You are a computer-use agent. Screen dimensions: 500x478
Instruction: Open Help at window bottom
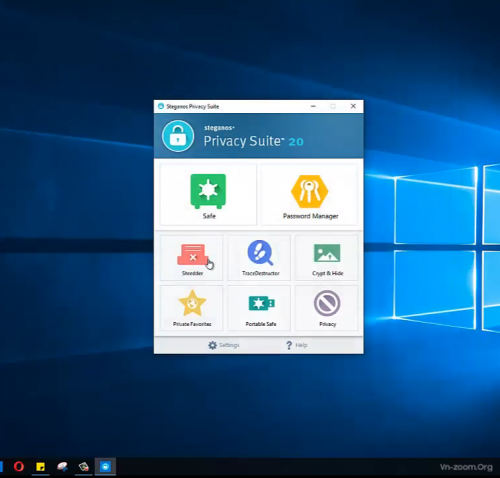296,345
